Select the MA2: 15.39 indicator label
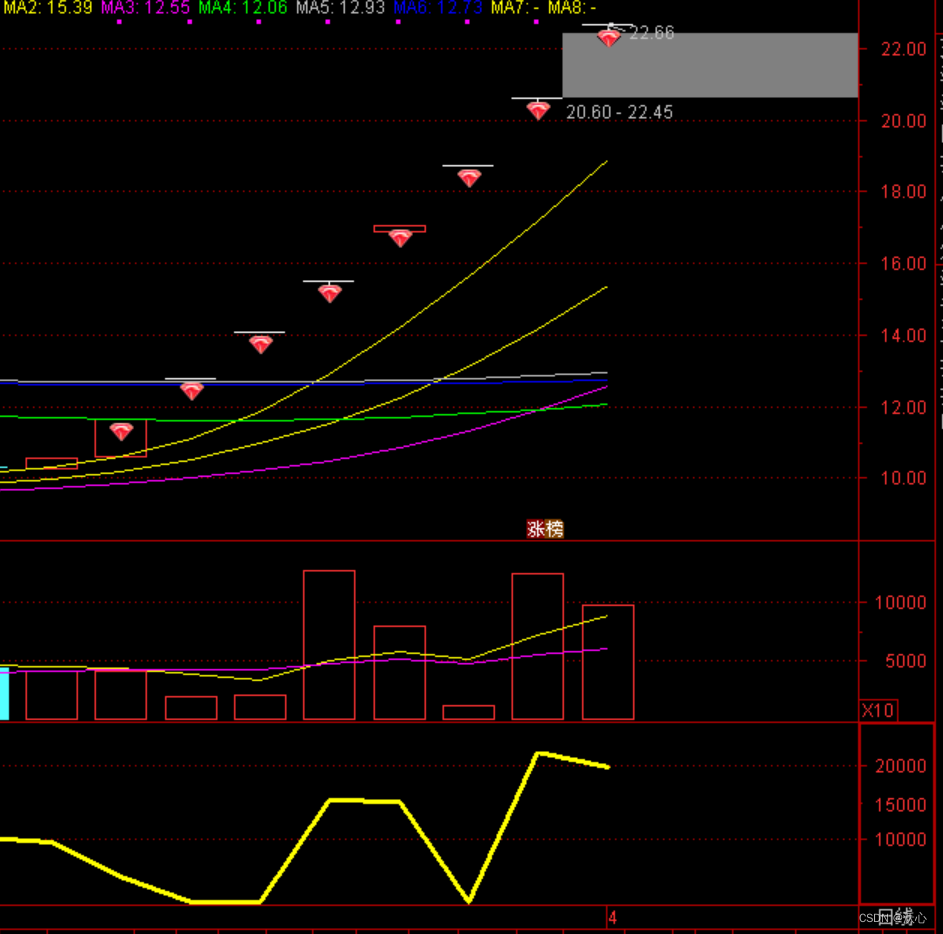 pos(47,8)
